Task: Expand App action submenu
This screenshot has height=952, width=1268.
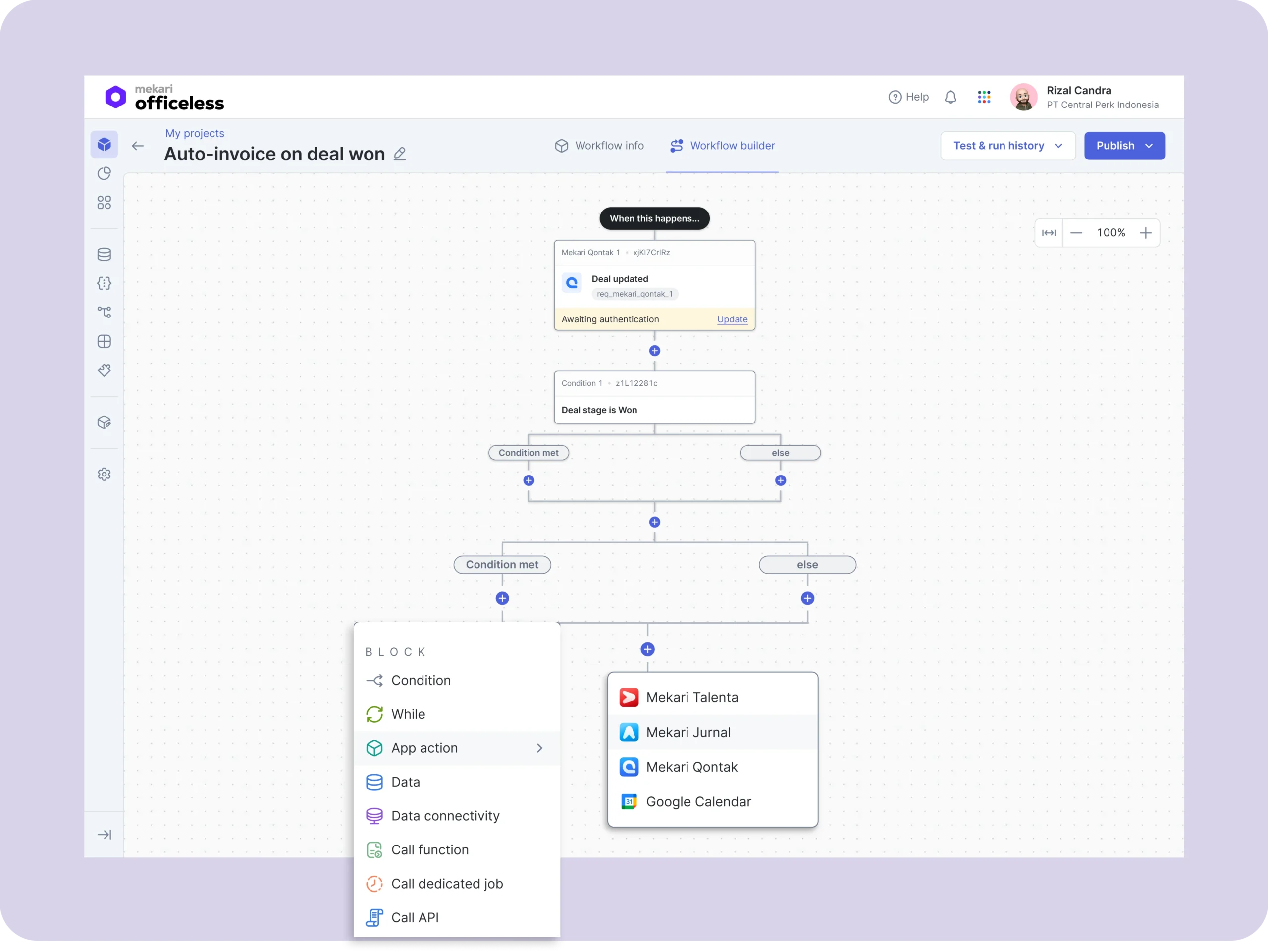Action: tap(456, 748)
